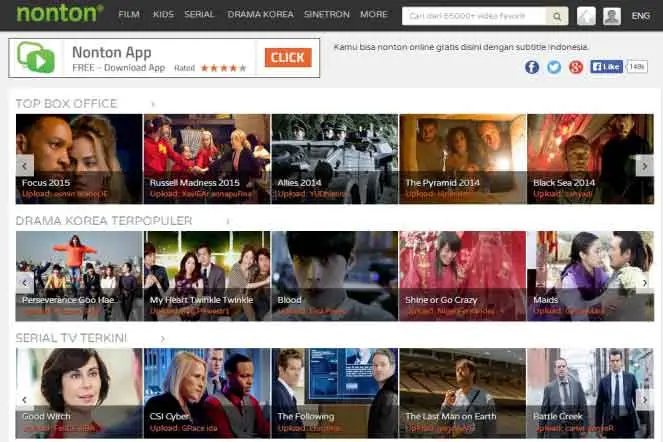Open Allies 2014 thumbnail
Screen dimensions: 663x442
pyautogui.click(x=335, y=159)
